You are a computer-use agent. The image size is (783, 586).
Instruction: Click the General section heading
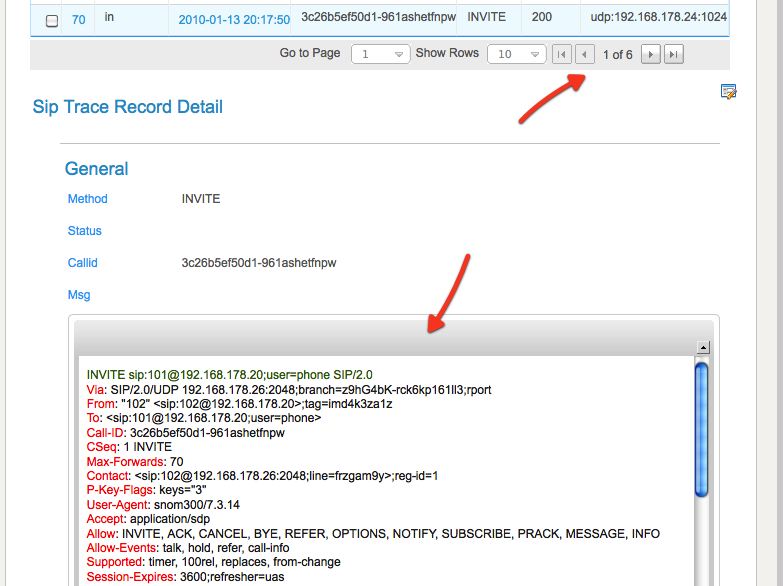(x=97, y=169)
